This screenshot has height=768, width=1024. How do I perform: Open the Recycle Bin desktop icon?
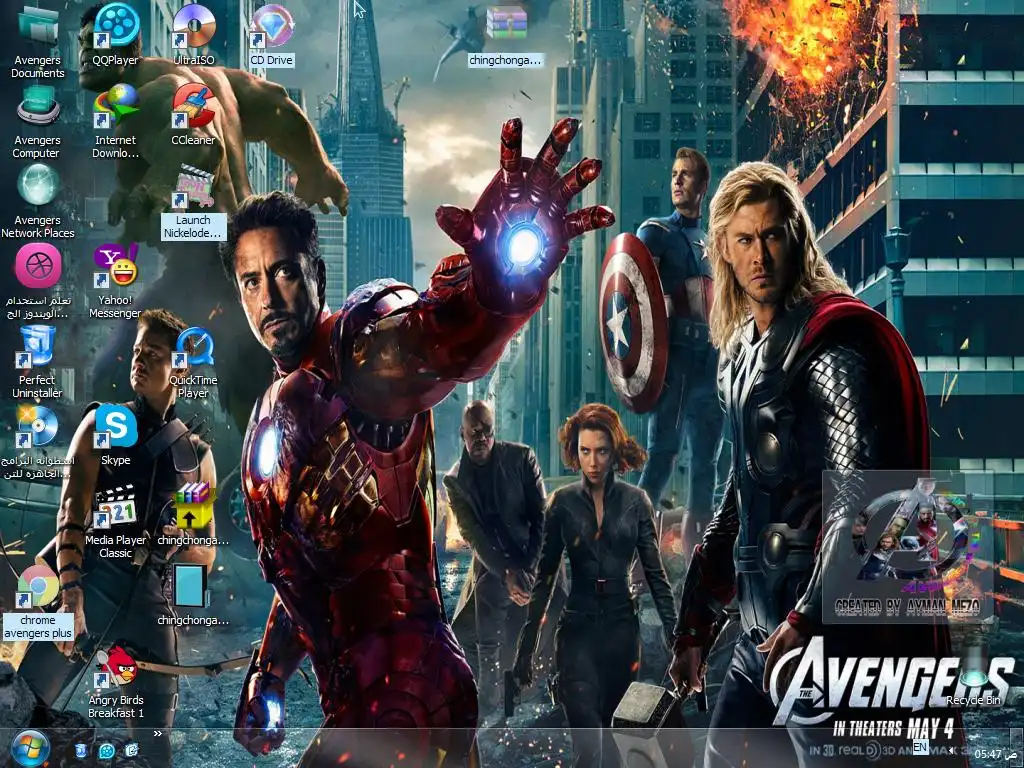[x=973, y=676]
